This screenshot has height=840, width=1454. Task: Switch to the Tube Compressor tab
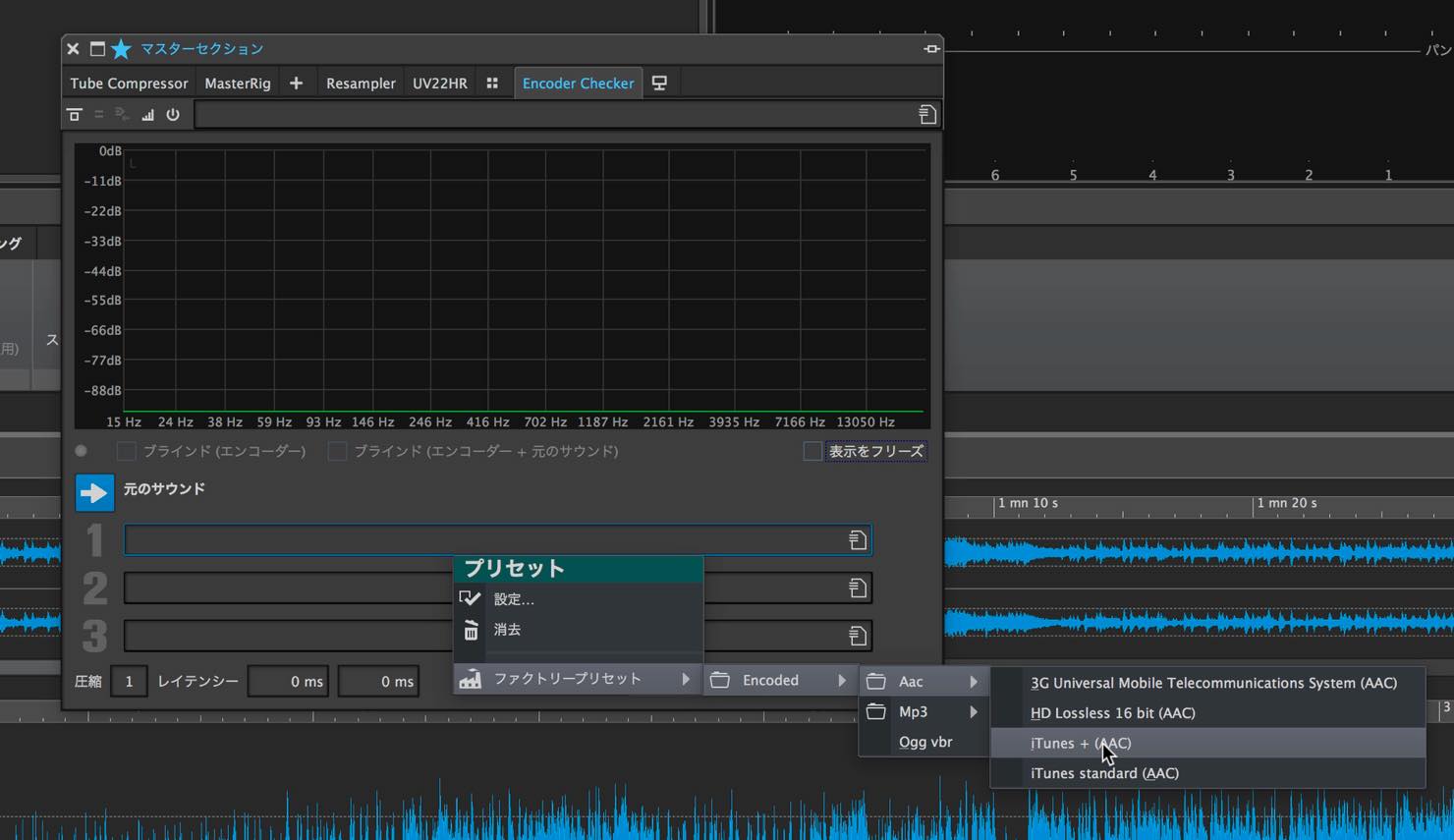pos(129,84)
